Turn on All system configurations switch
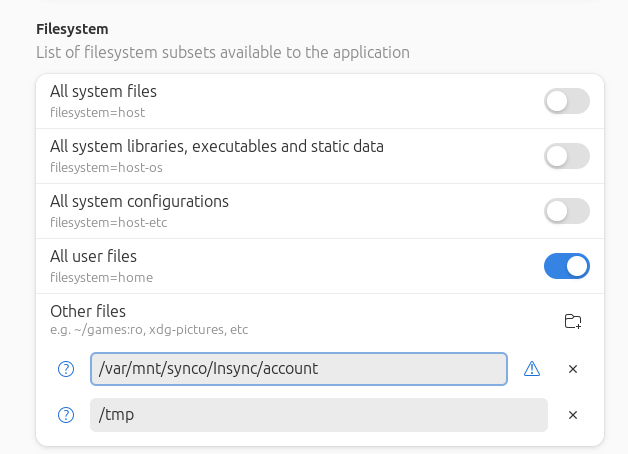The height and width of the screenshot is (454, 628). click(x=566, y=211)
